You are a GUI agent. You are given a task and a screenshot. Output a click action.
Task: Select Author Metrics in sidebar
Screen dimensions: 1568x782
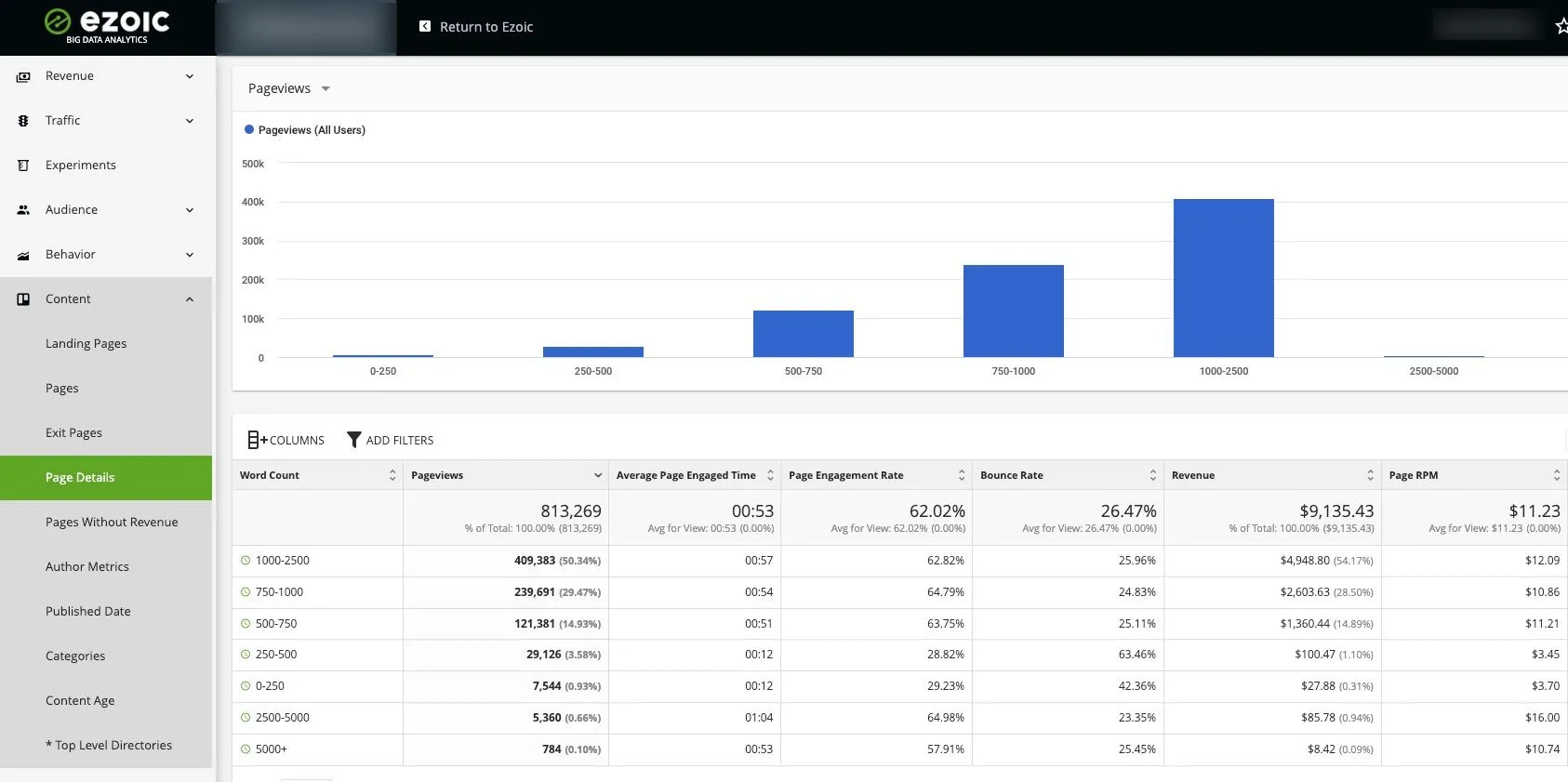click(87, 567)
